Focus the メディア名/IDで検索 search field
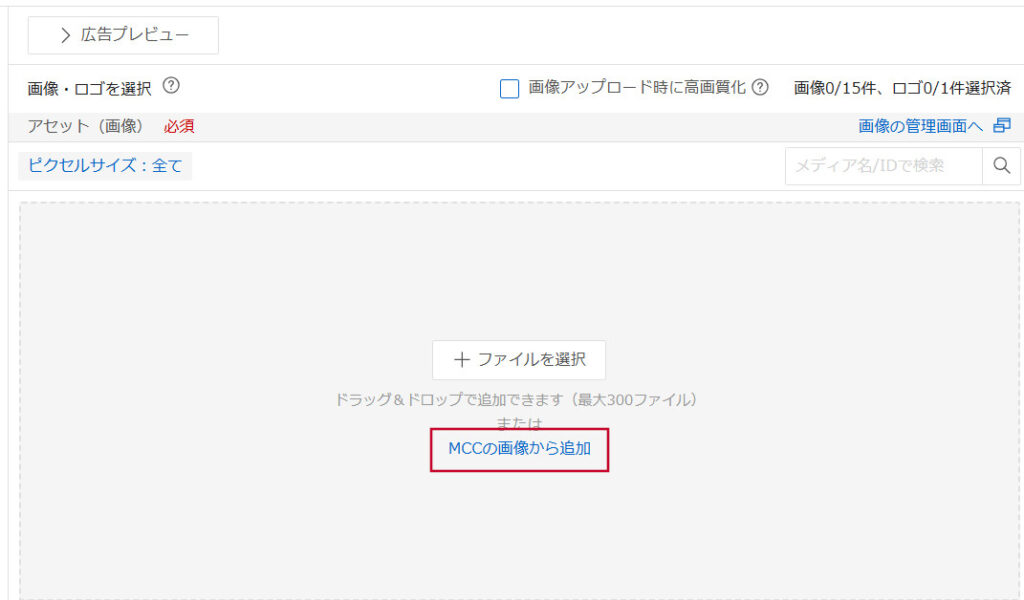This screenshot has height=600, width=1024. click(x=884, y=166)
